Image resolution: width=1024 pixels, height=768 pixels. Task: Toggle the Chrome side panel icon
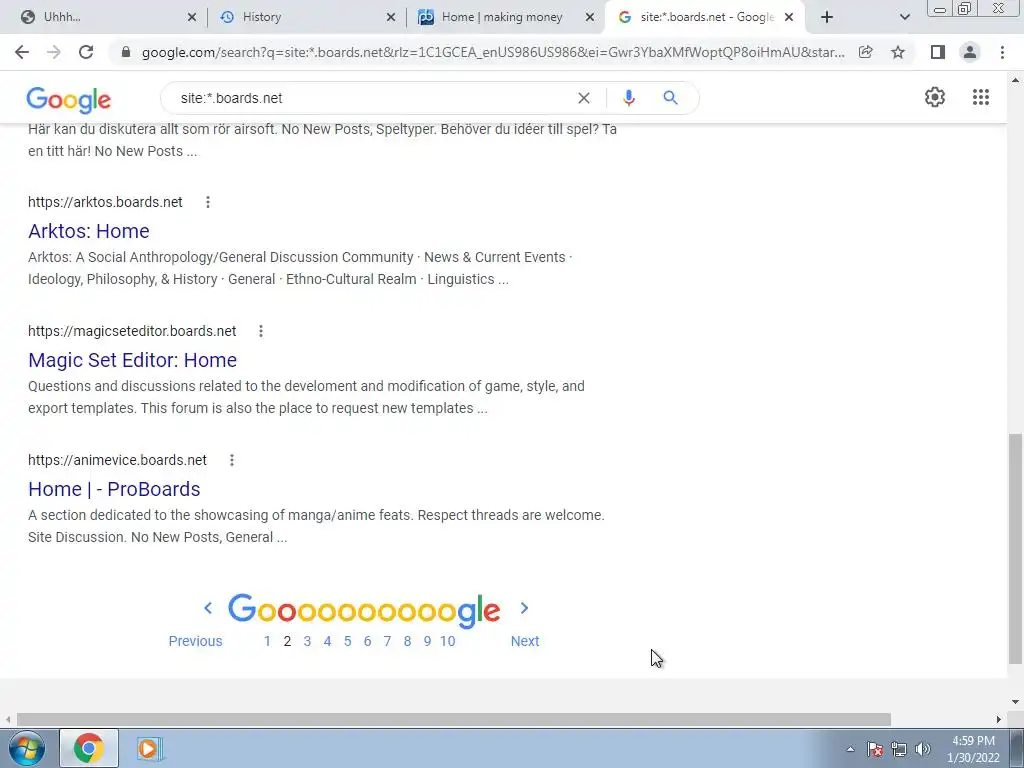pos(938,52)
